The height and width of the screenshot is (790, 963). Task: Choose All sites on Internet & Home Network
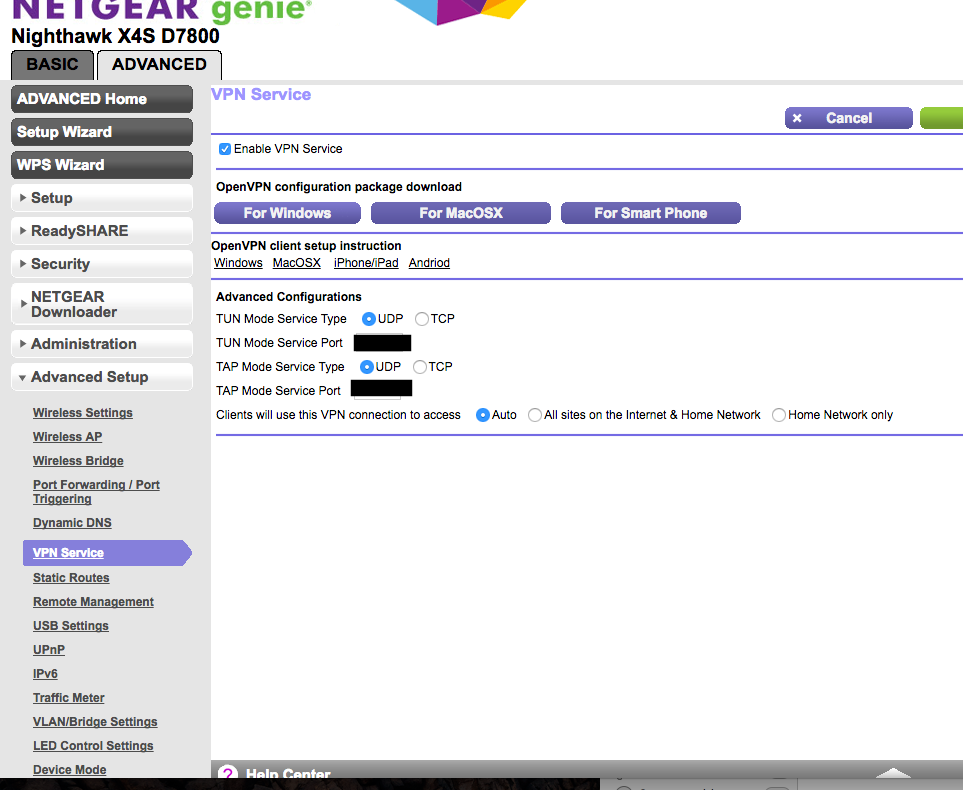pyautogui.click(x=535, y=415)
